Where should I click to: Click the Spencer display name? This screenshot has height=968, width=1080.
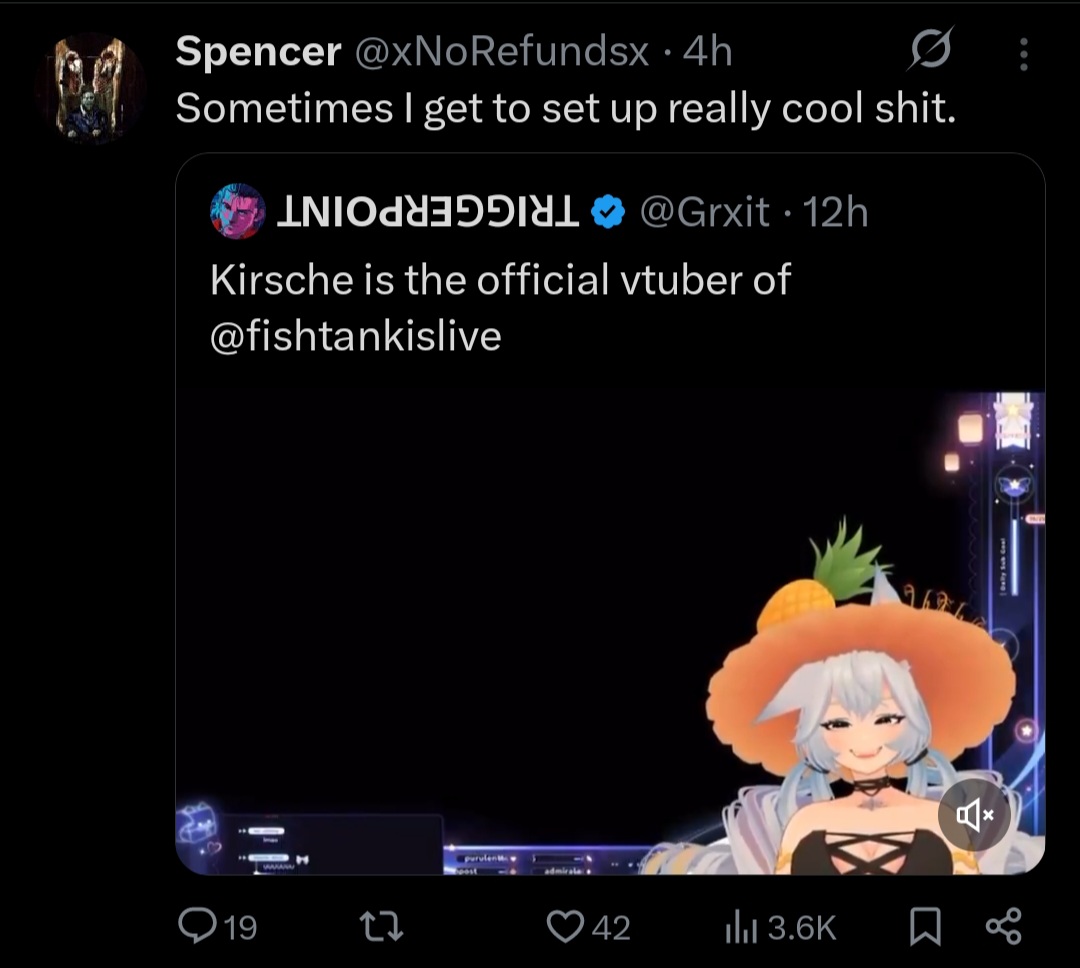[x=258, y=52]
